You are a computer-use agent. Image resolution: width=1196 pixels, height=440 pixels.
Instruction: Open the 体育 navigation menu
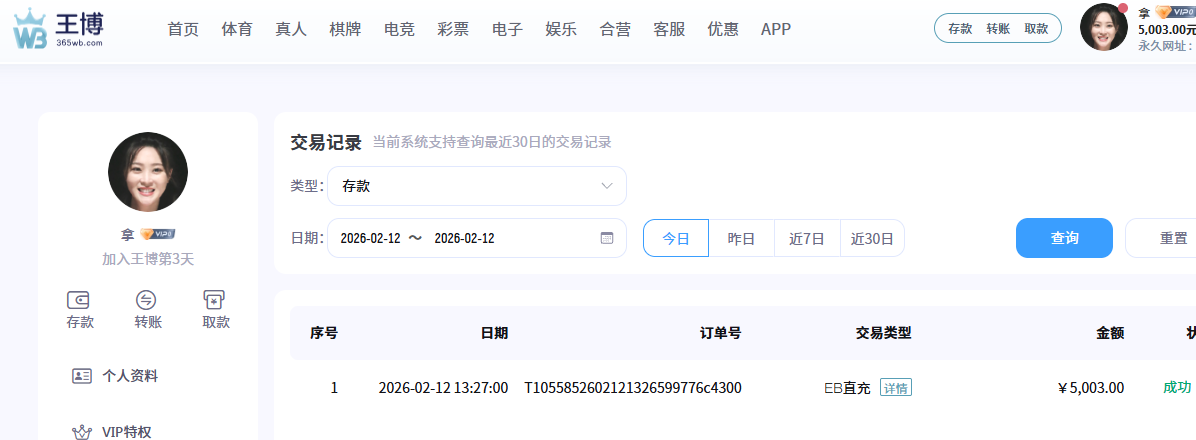point(237,29)
